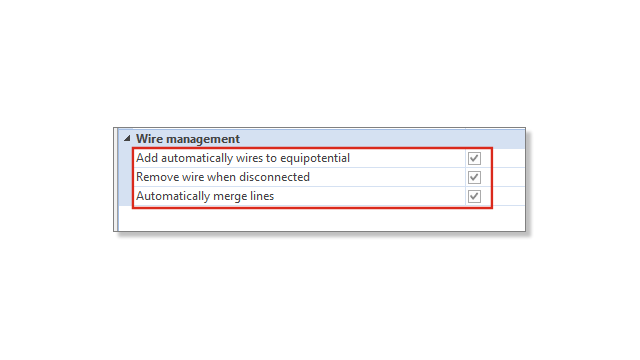Click the checkmark icon in the disconnected row

pyautogui.click(x=474, y=177)
